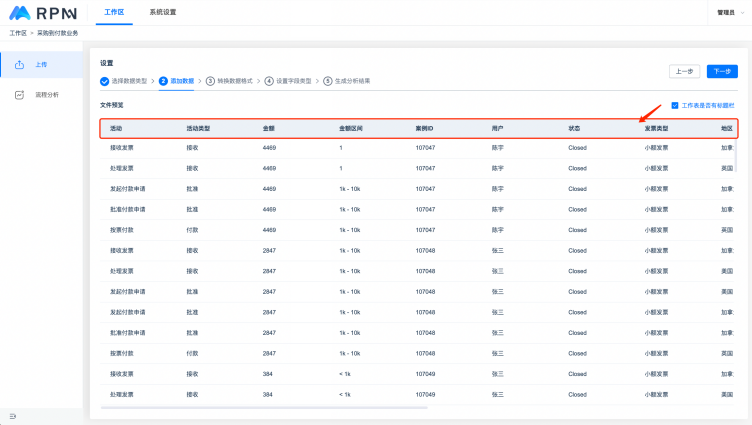Open the 管理员 user dropdown

coord(729,12)
